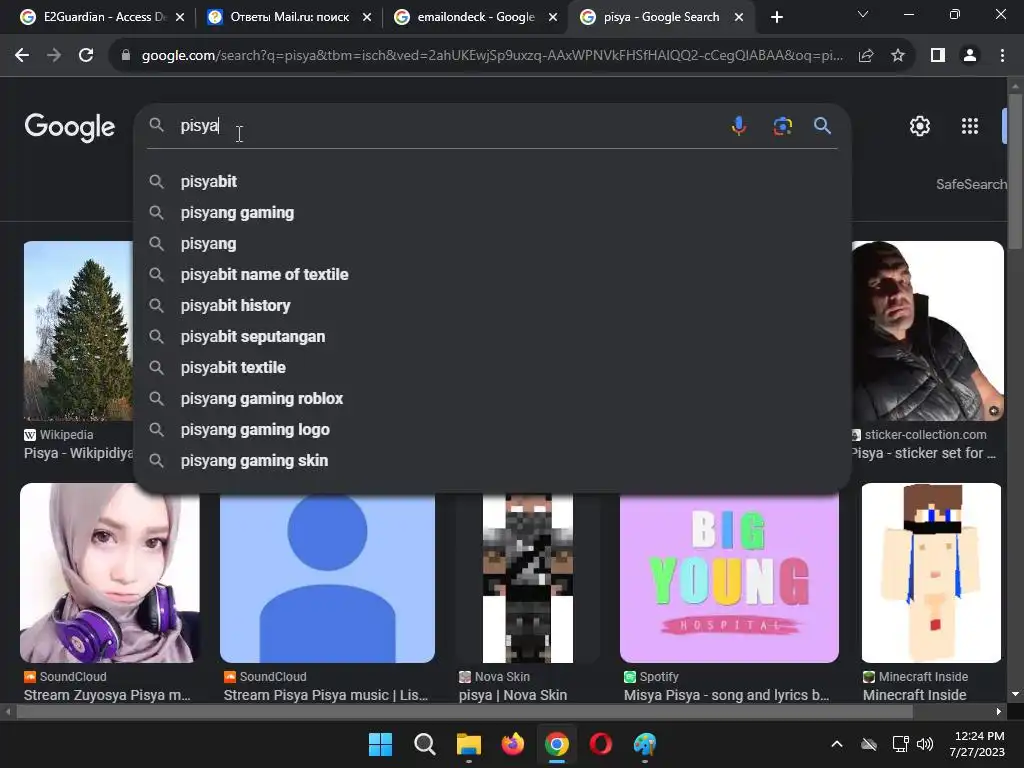Open sticker-collection.com man image
The image size is (1024, 768).
(927, 331)
